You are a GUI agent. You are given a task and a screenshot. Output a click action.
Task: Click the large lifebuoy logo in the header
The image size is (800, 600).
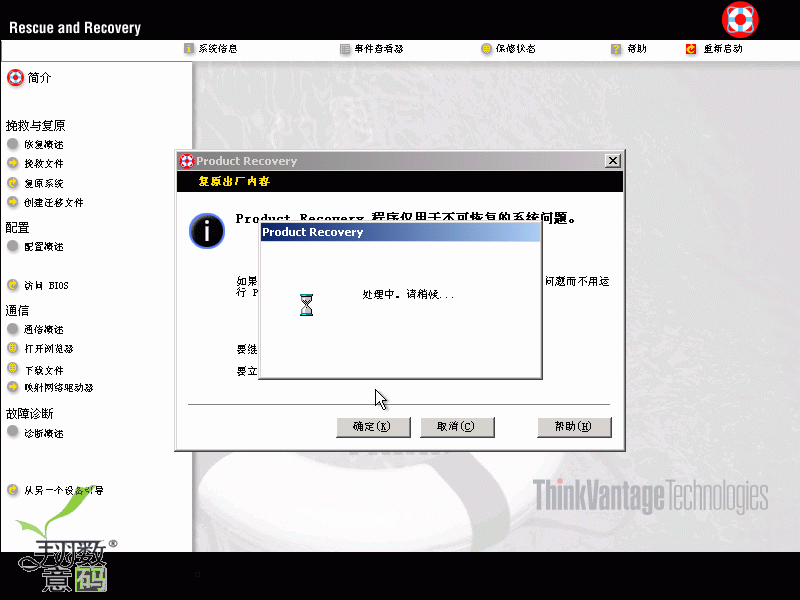click(740, 20)
